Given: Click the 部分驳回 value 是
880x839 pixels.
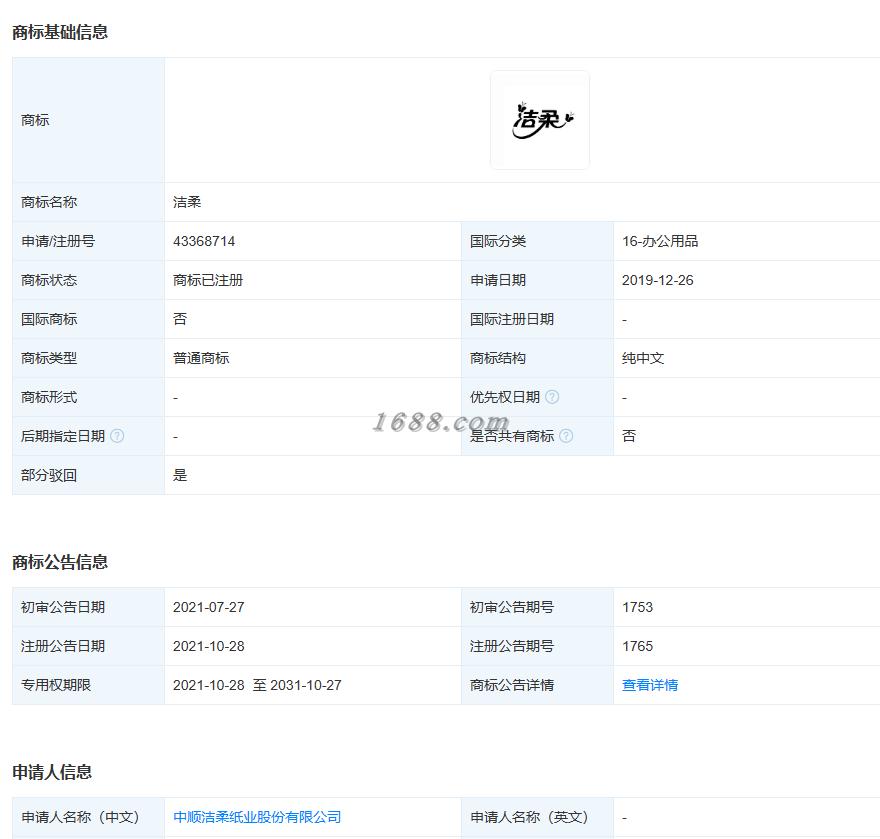Looking at the screenshot, I should [x=180, y=475].
